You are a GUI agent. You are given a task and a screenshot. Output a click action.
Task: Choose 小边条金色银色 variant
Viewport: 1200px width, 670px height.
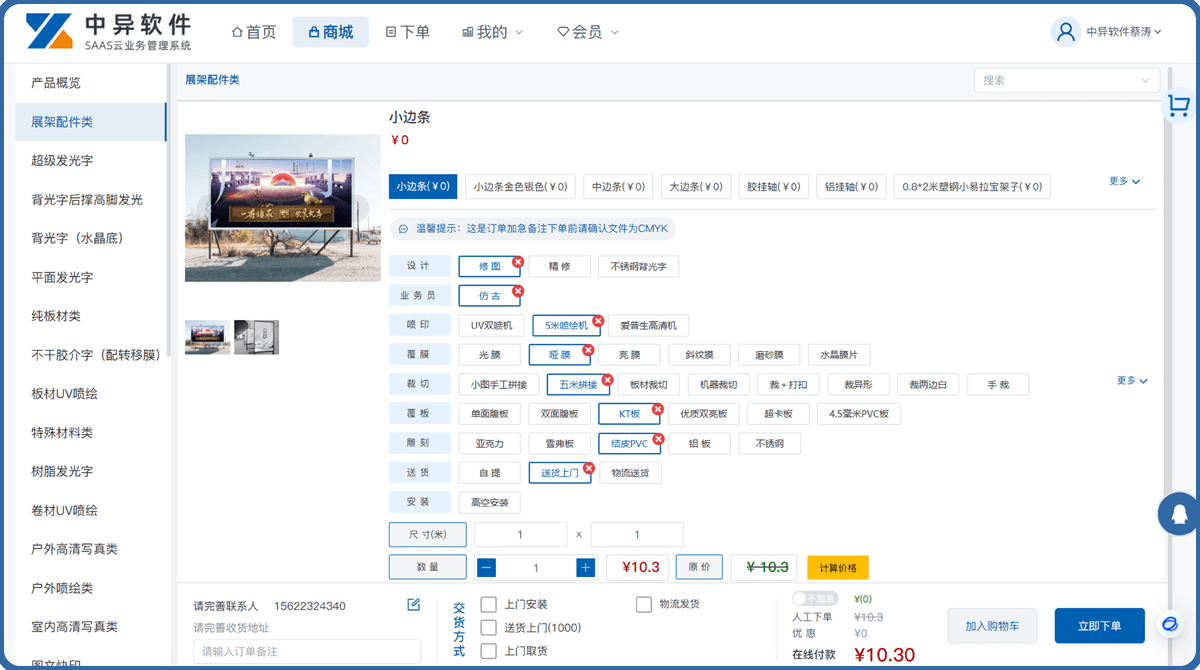tap(520, 186)
